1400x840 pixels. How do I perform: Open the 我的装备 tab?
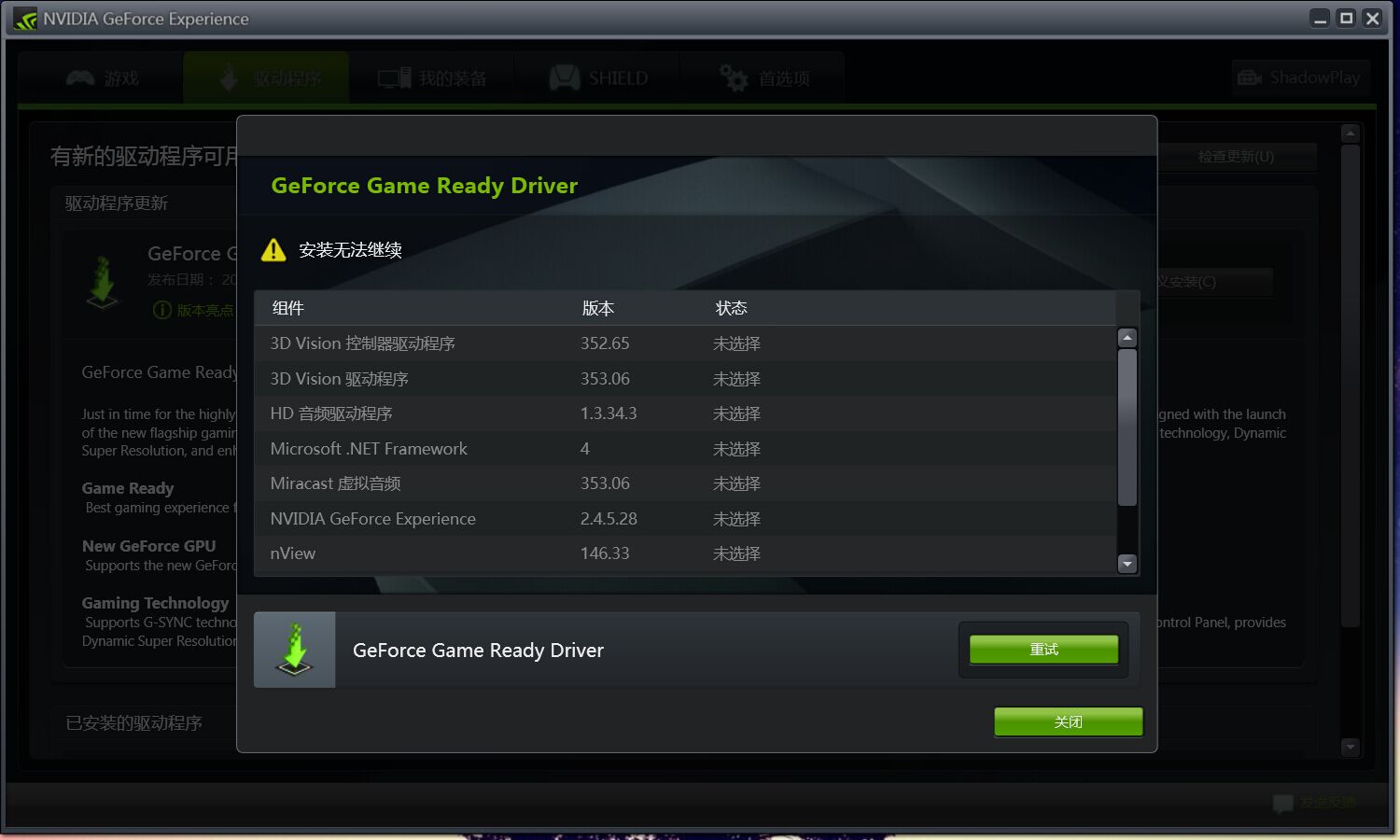(x=432, y=78)
